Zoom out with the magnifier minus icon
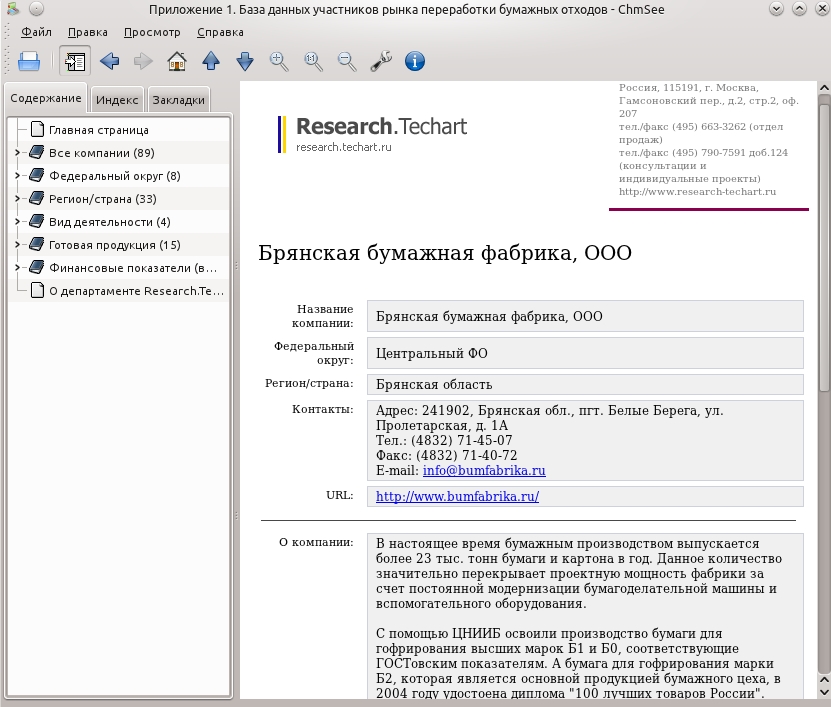 pos(347,61)
